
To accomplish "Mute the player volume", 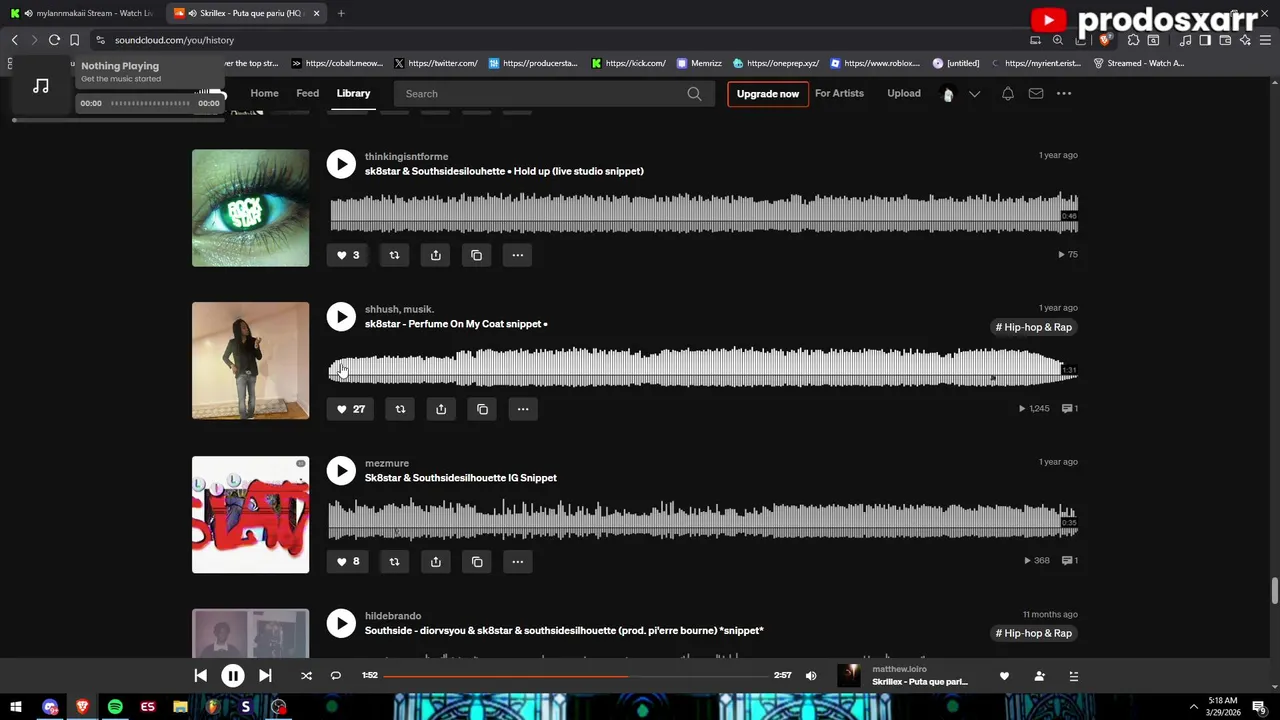I will (811, 676).
